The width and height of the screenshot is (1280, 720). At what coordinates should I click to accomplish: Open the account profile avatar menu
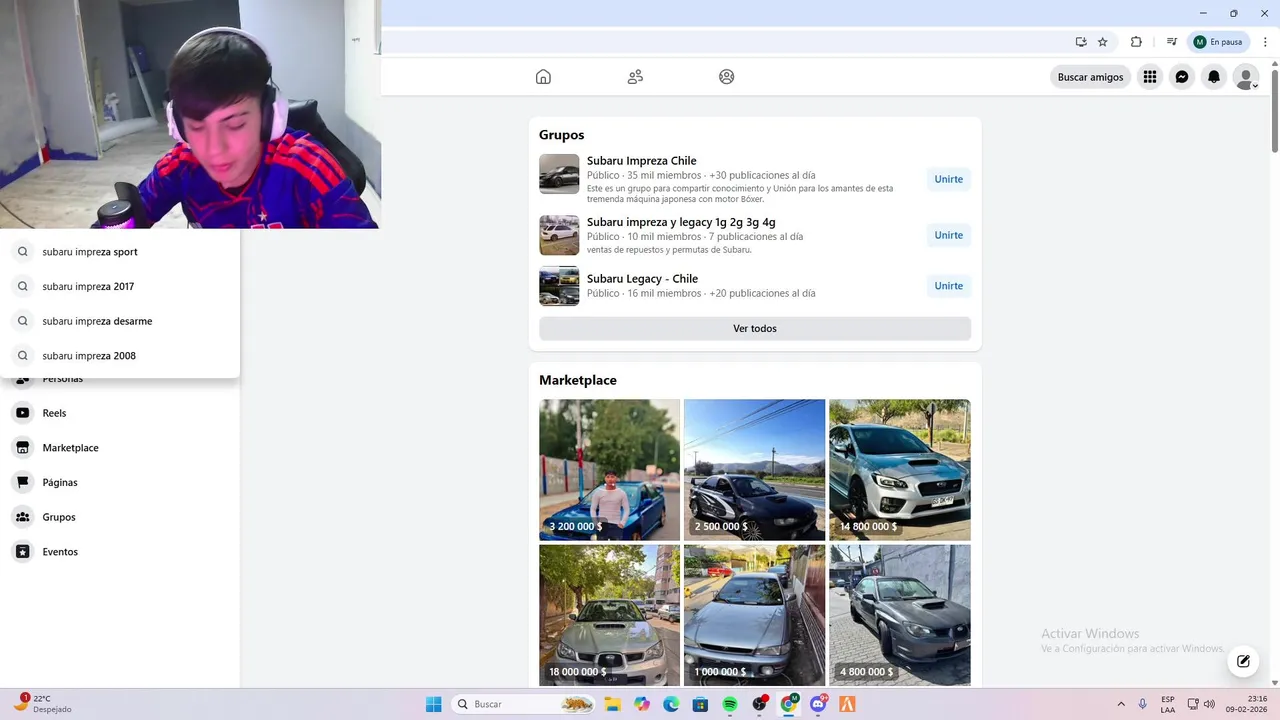point(1246,77)
